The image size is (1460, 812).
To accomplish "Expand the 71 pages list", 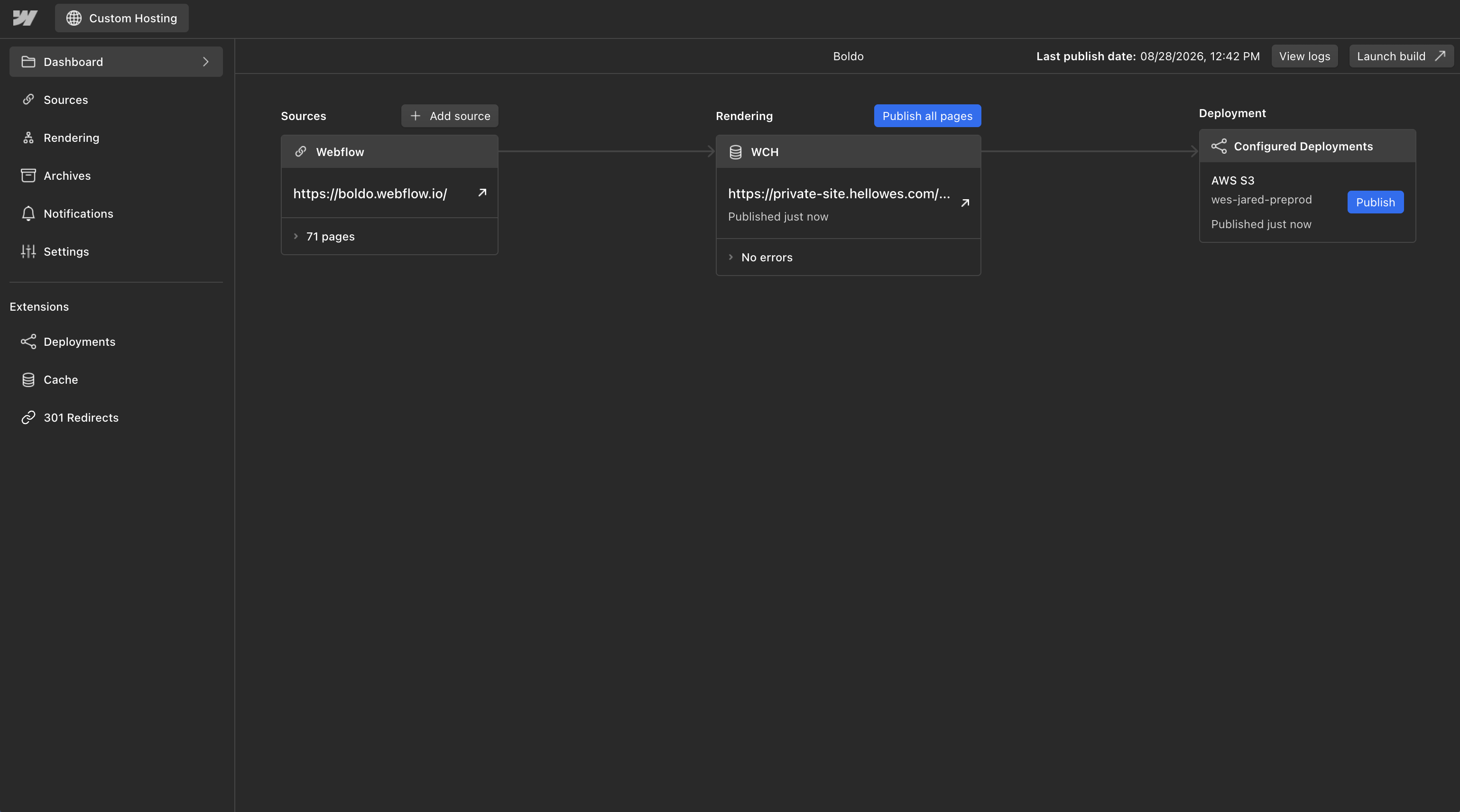I will pos(296,236).
